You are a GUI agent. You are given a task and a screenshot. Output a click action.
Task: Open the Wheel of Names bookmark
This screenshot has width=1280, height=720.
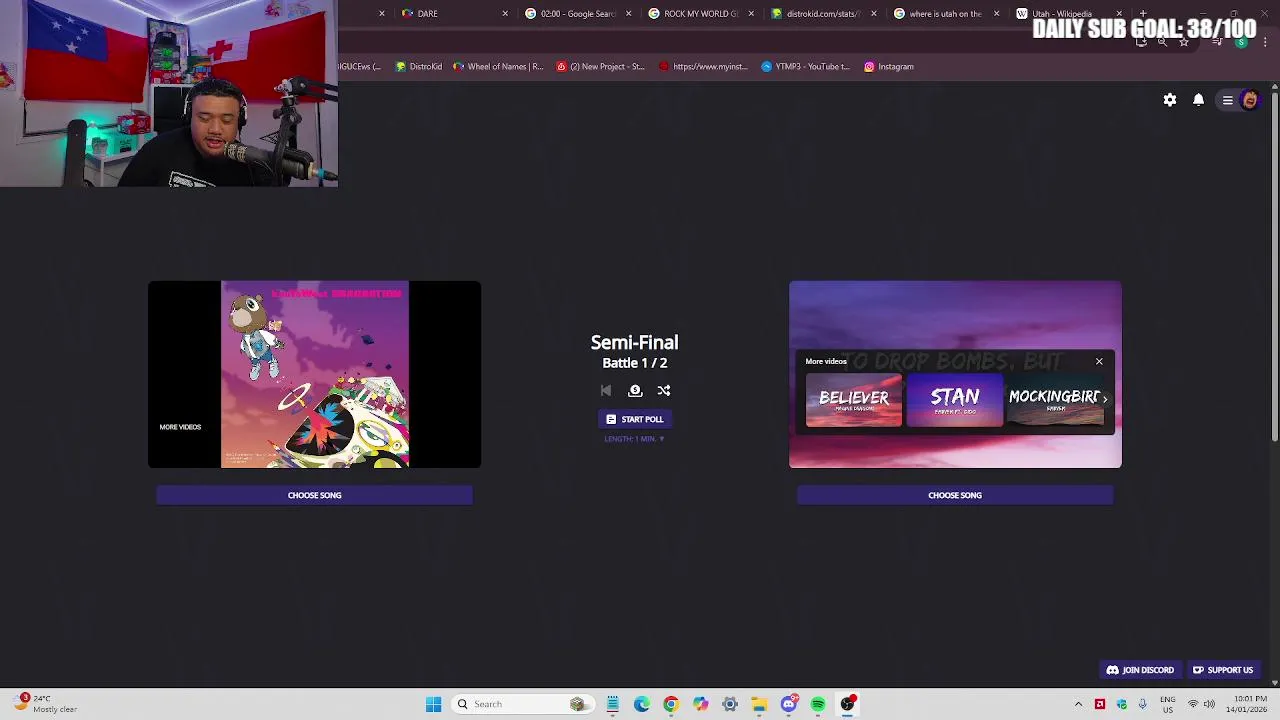[497, 67]
